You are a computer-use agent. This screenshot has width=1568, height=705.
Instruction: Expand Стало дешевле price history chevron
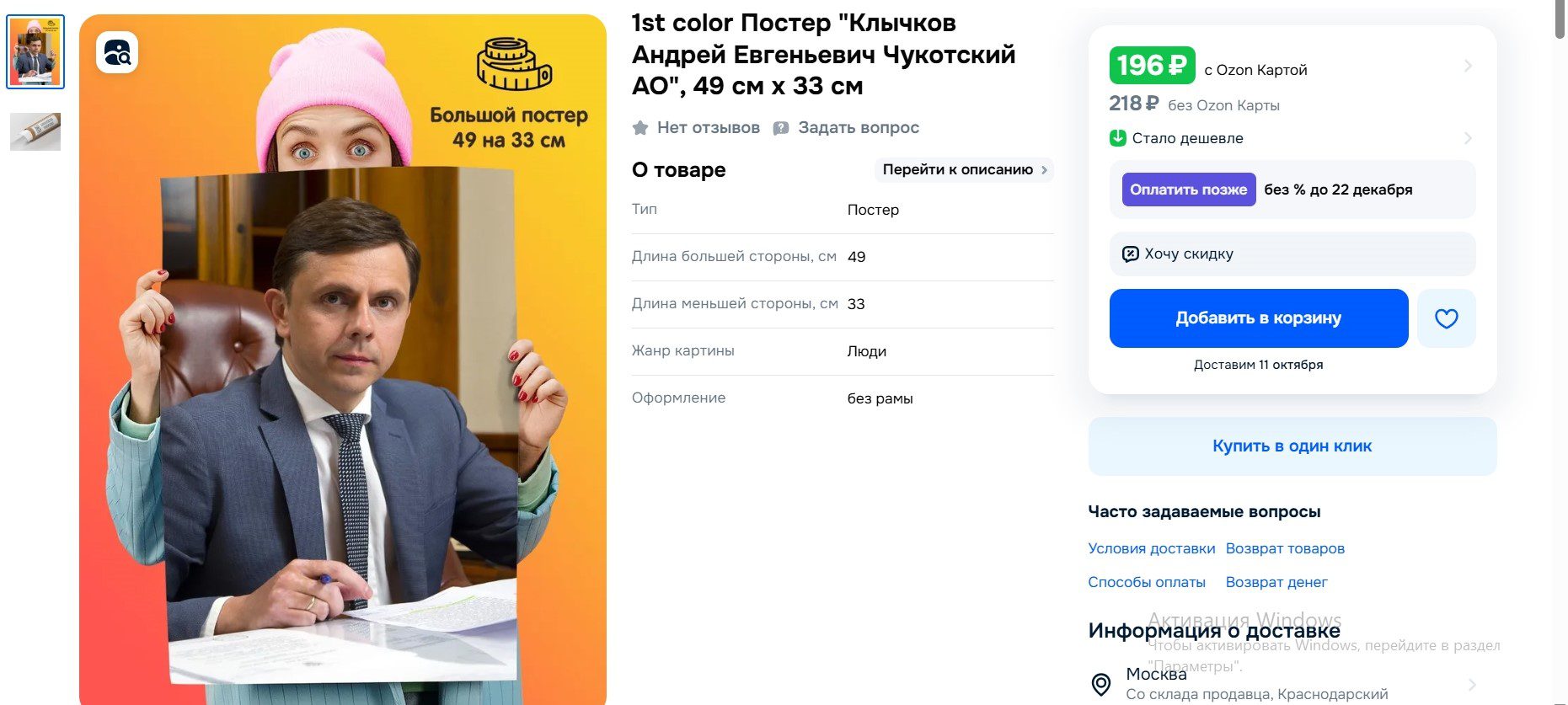(1468, 138)
